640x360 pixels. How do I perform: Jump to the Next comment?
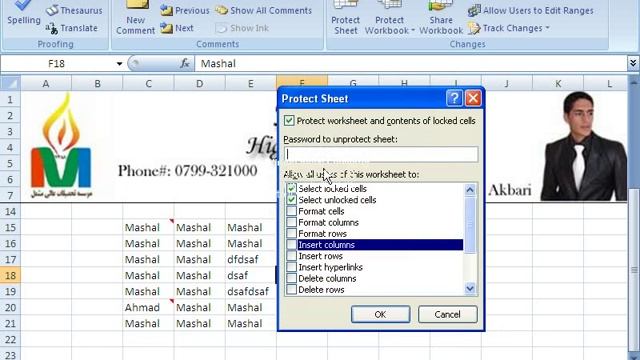point(177,28)
